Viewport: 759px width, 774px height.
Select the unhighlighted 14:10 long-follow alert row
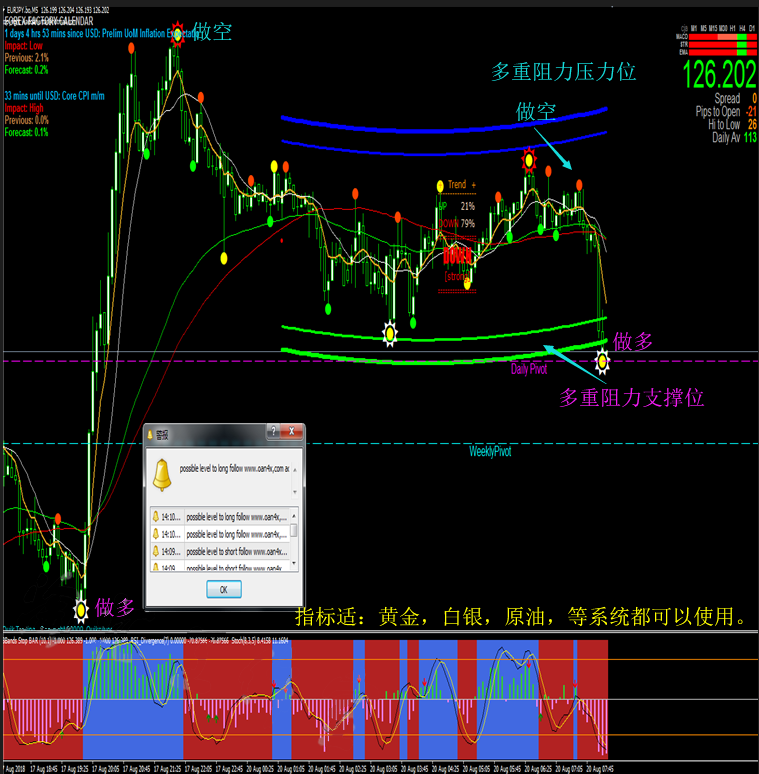[220, 534]
